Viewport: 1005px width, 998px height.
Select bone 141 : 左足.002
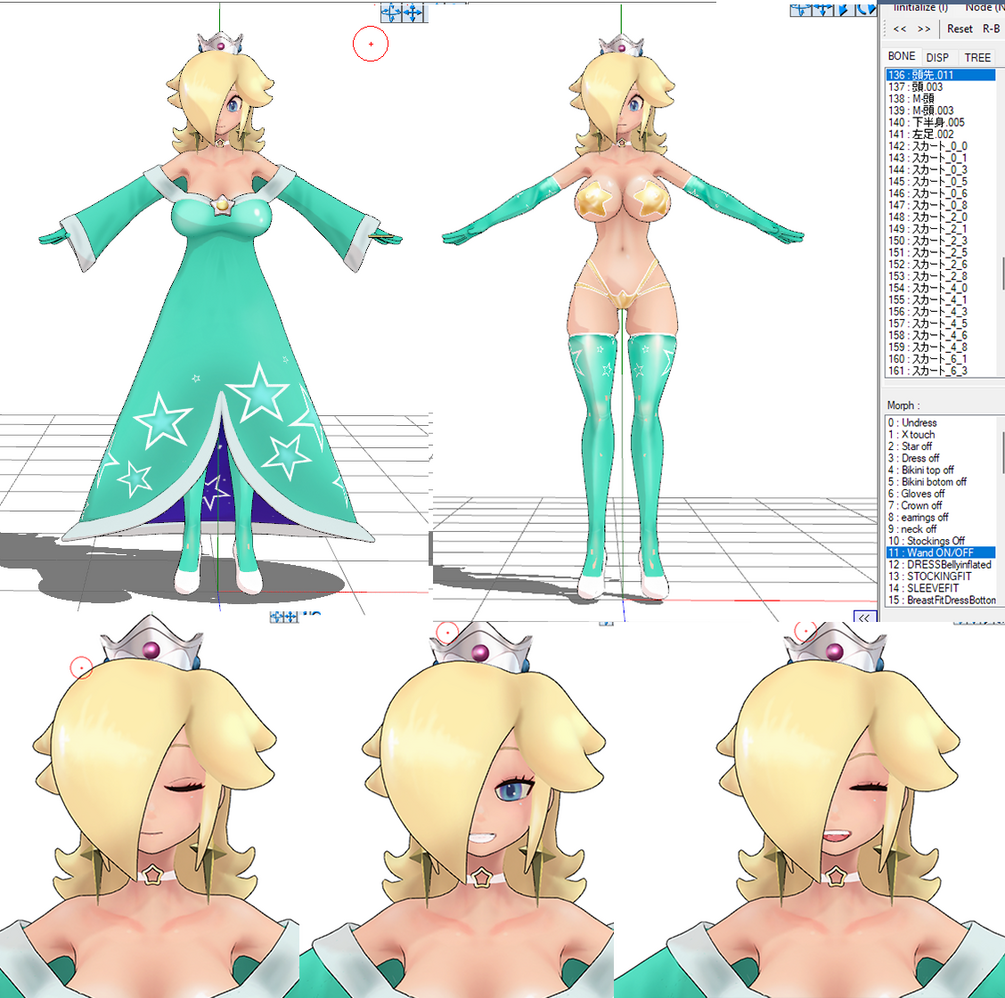940,134
